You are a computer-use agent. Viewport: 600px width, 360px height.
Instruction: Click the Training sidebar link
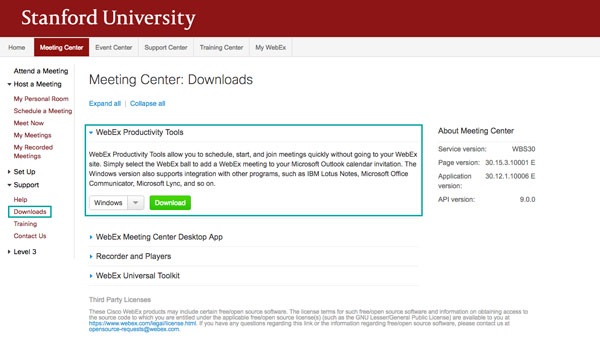pos(25,224)
